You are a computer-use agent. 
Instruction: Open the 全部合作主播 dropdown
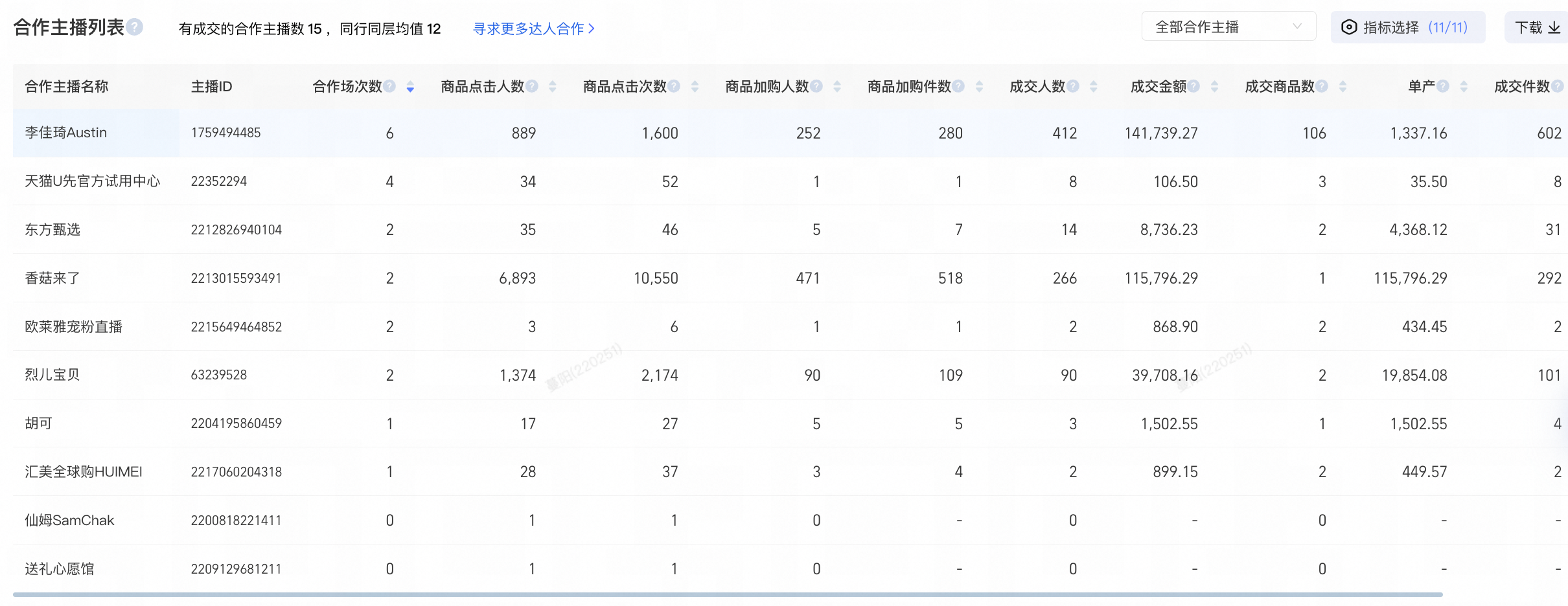coord(1228,27)
